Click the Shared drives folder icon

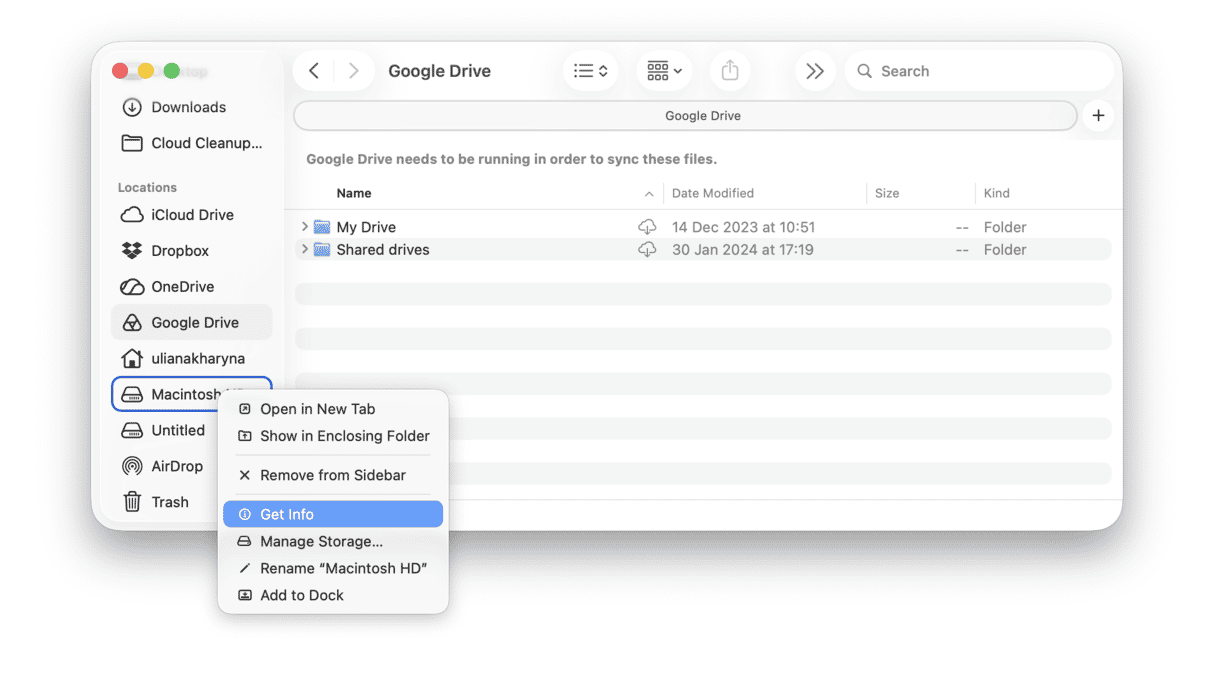point(322,250)
